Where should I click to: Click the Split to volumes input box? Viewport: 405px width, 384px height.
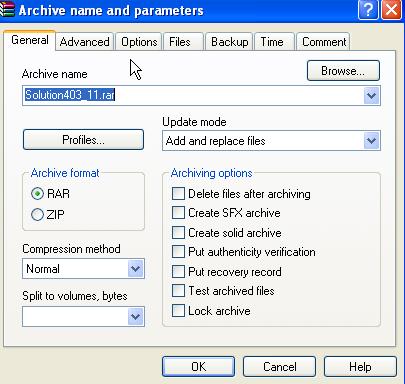coord(75,316)
